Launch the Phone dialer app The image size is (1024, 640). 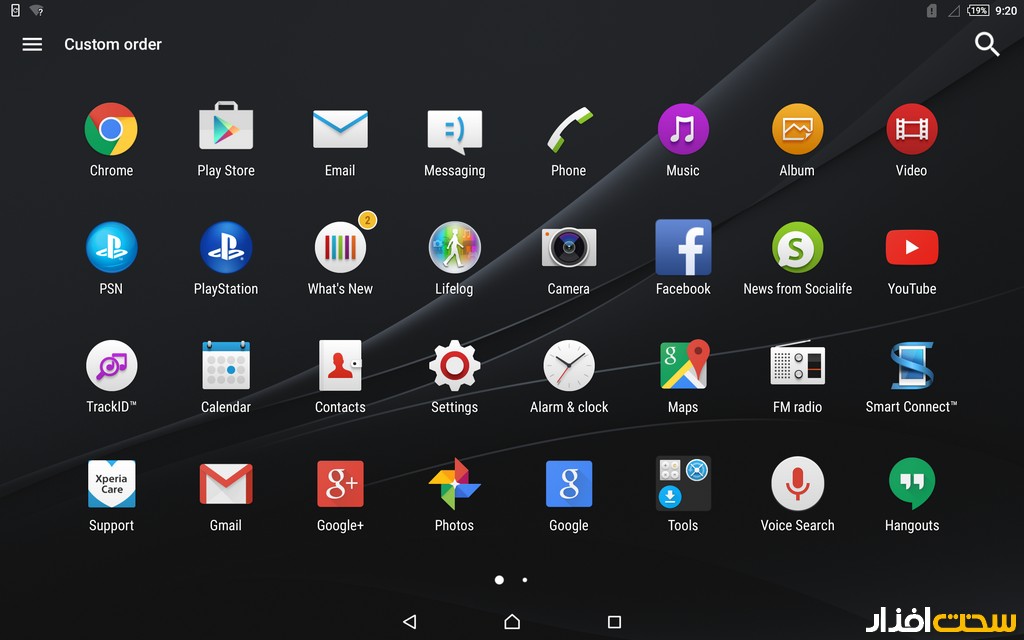tap(569, 129)
